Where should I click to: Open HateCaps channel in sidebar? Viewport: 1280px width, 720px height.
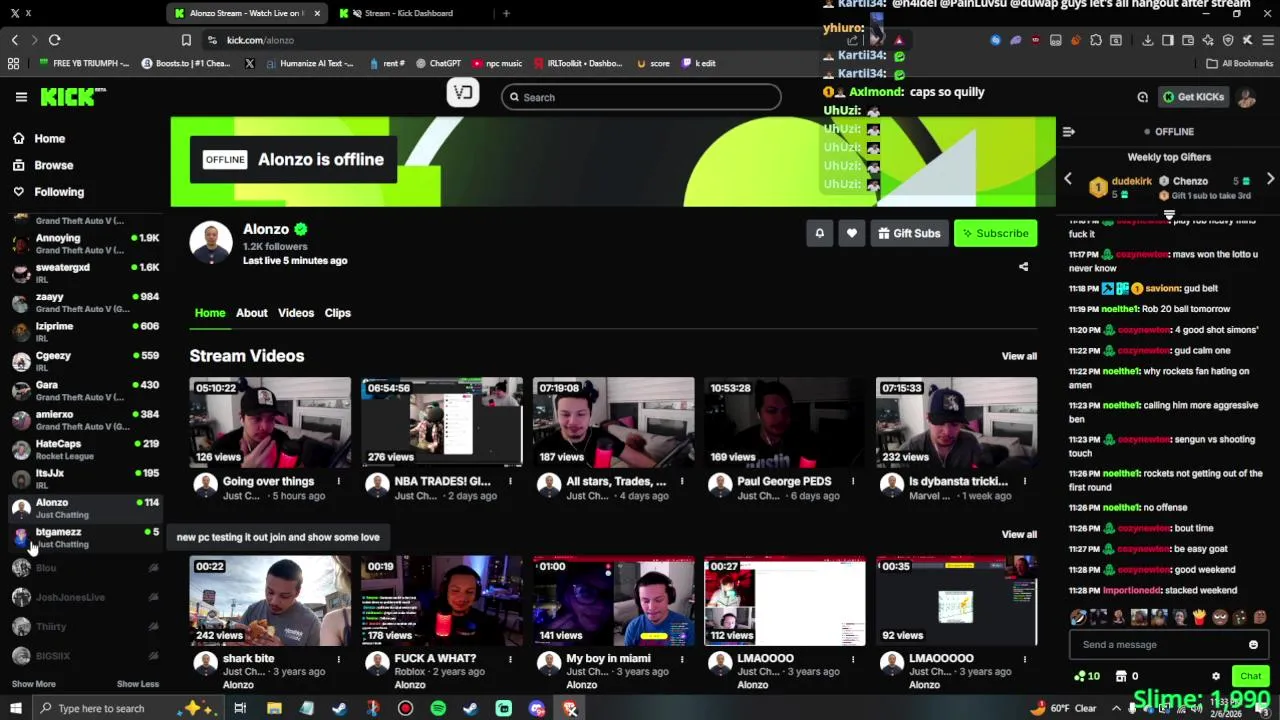pyautogui.click(x=85, y=449)
